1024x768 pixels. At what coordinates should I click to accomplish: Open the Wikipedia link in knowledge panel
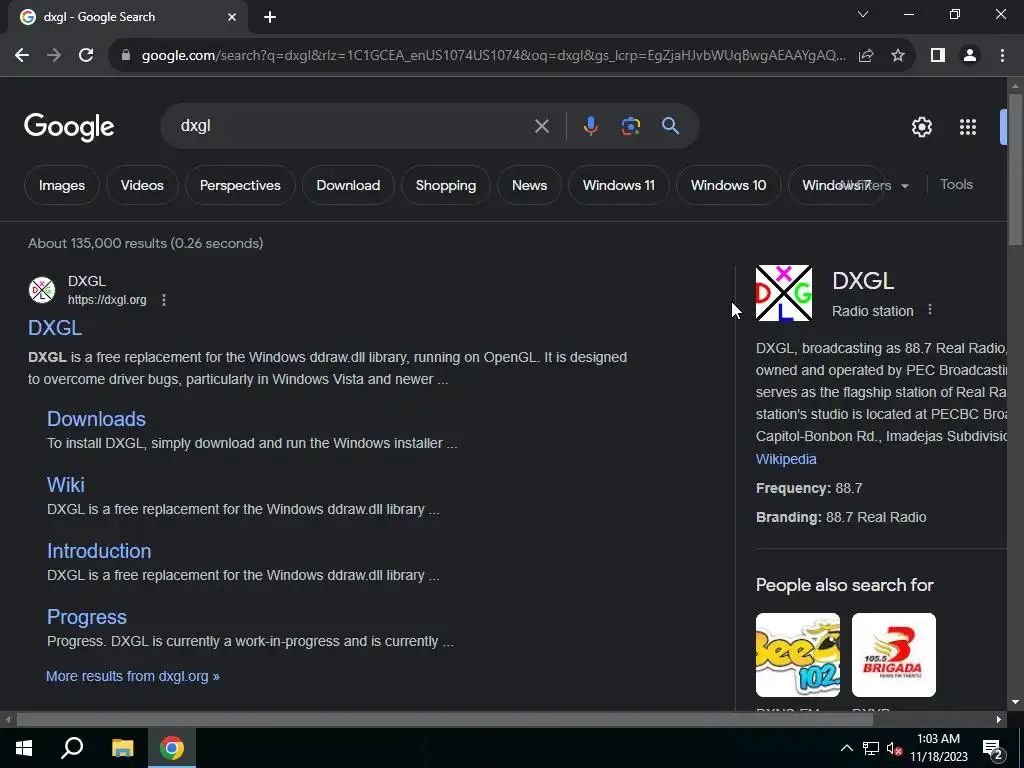786,459
